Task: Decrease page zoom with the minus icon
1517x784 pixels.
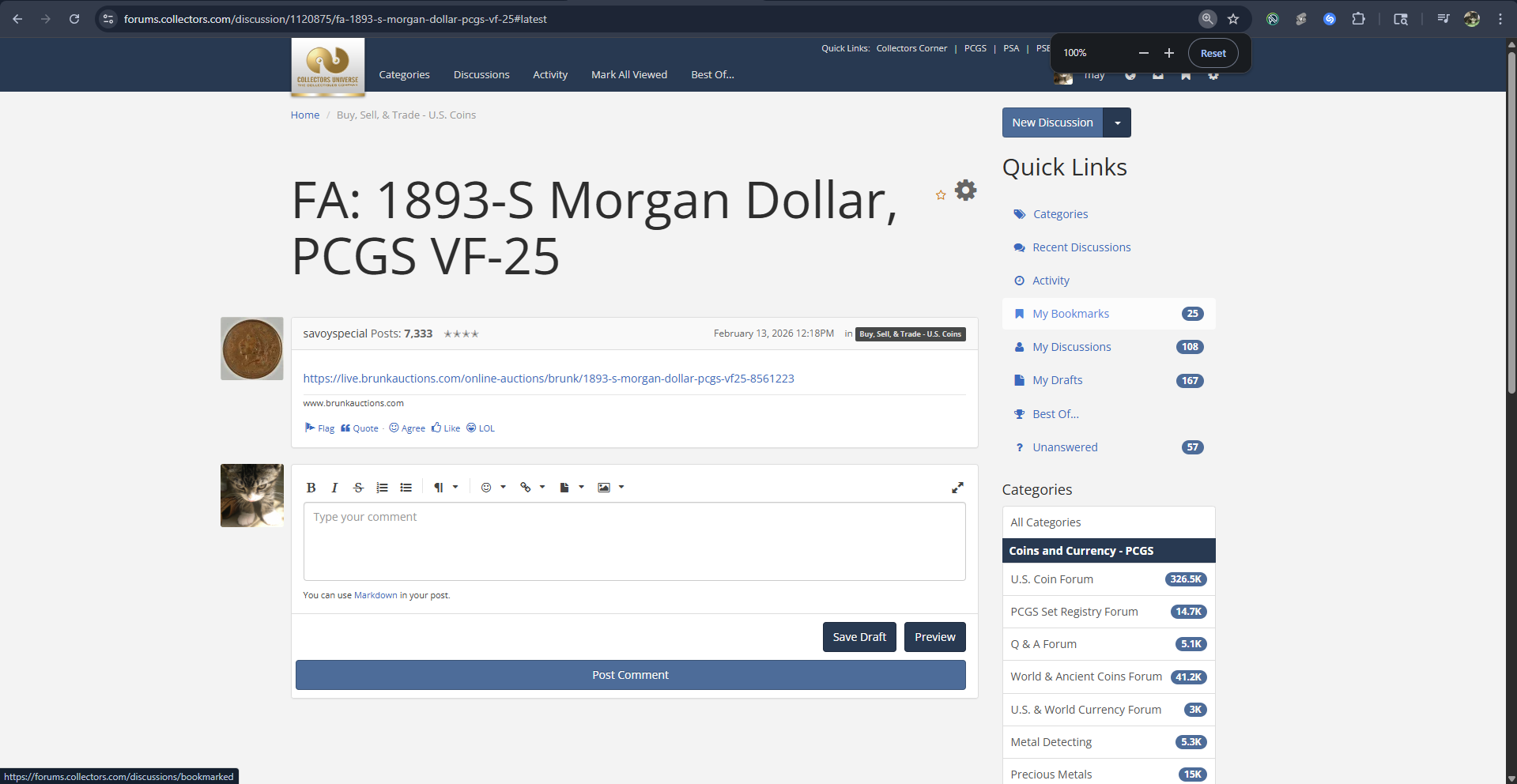Action: click(1143, 53)
